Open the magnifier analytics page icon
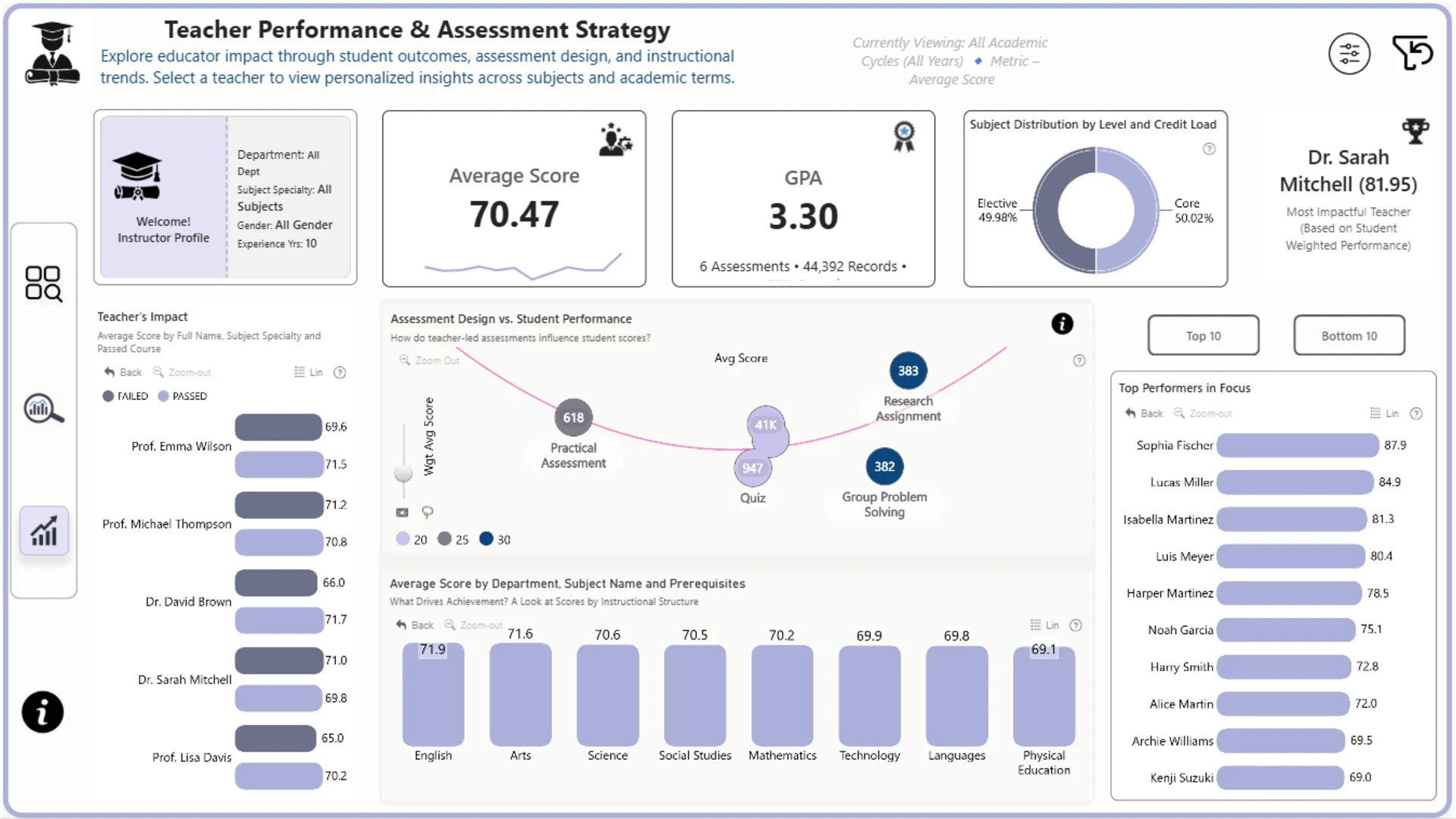 (x=43, y=409)
